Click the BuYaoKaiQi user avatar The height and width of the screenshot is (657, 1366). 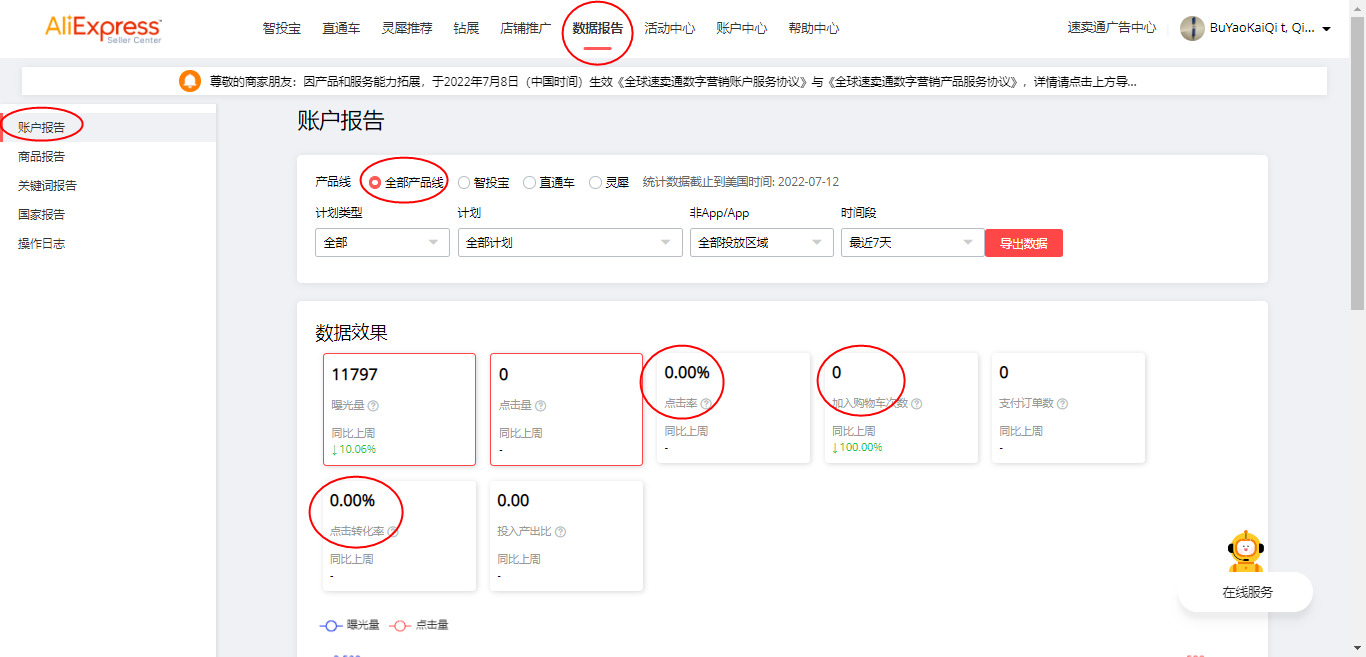[x=1192, y=29]
